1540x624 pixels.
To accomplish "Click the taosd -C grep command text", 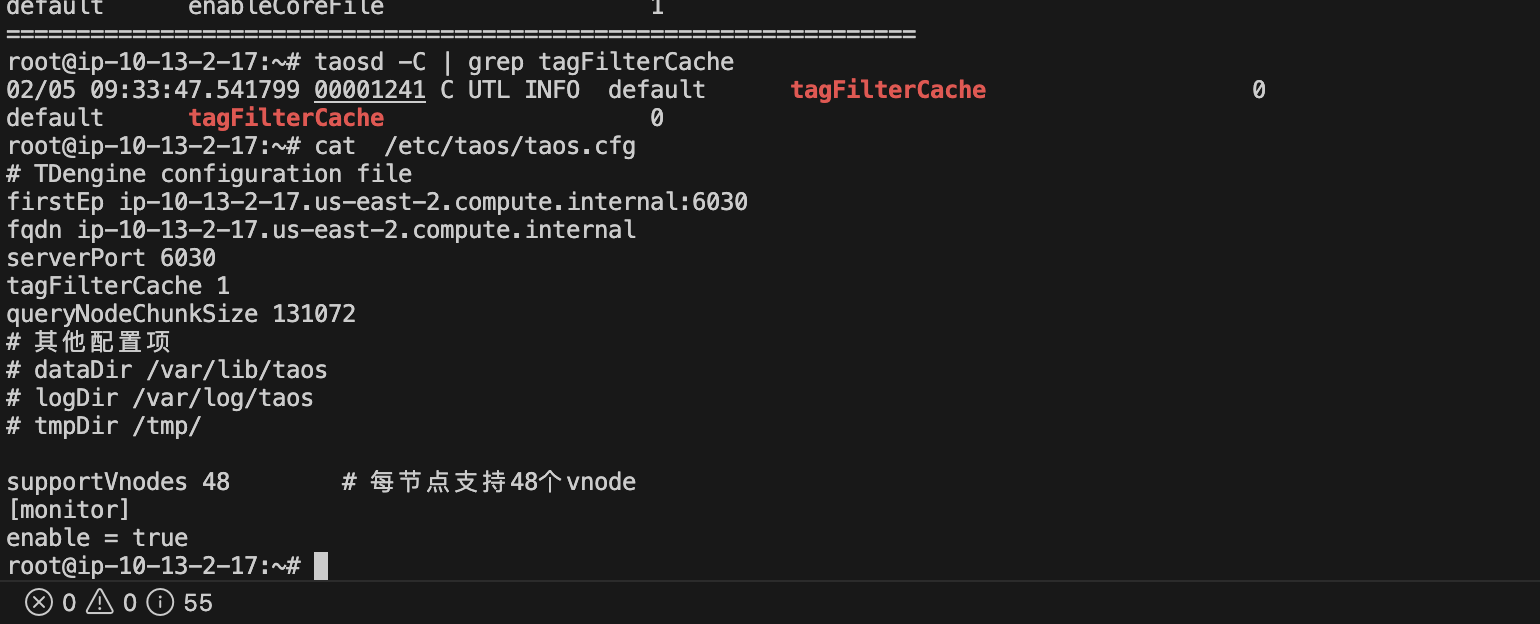I will click(524, 62).
